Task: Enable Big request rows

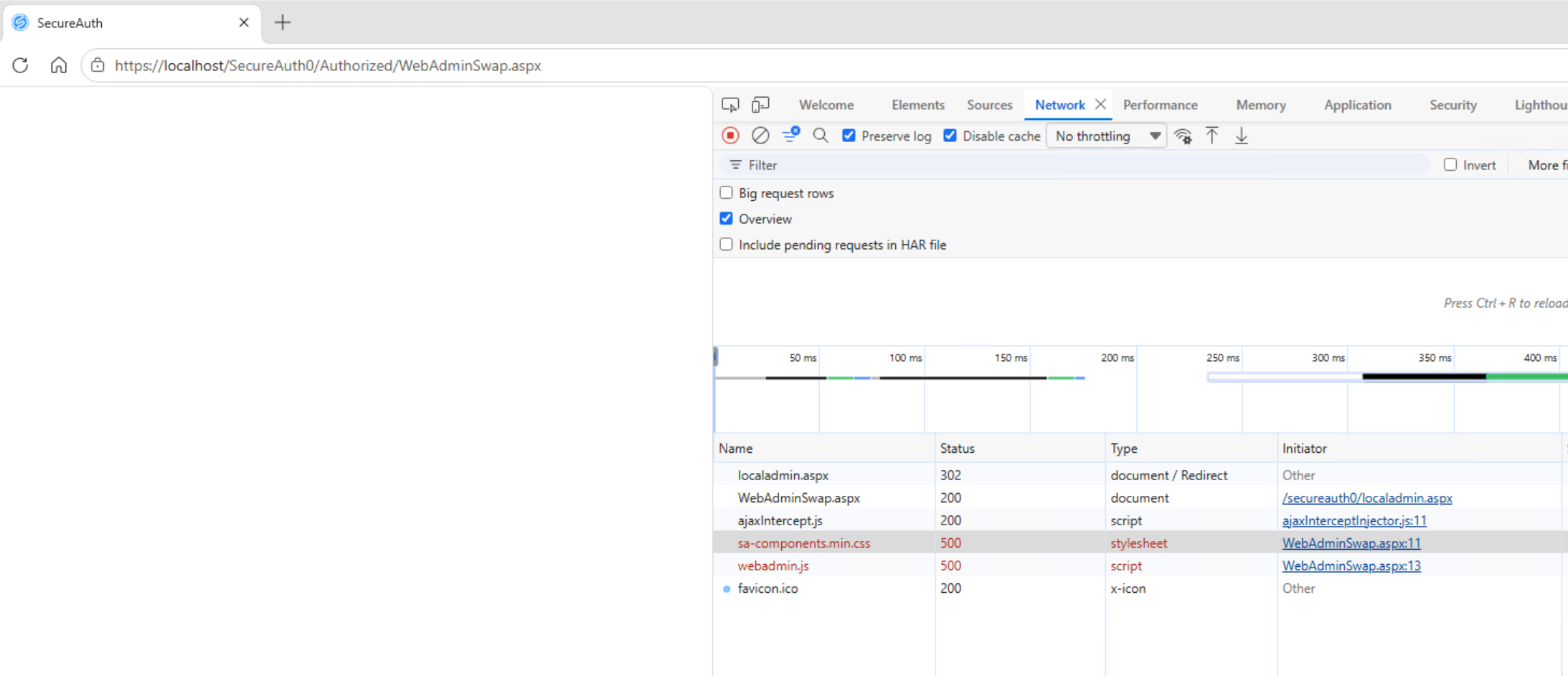Action: pos(727,192)
